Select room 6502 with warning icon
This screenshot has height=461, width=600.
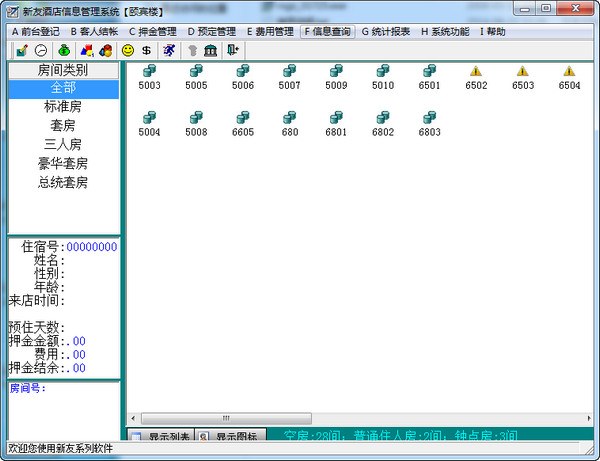(x=476, y=77)
